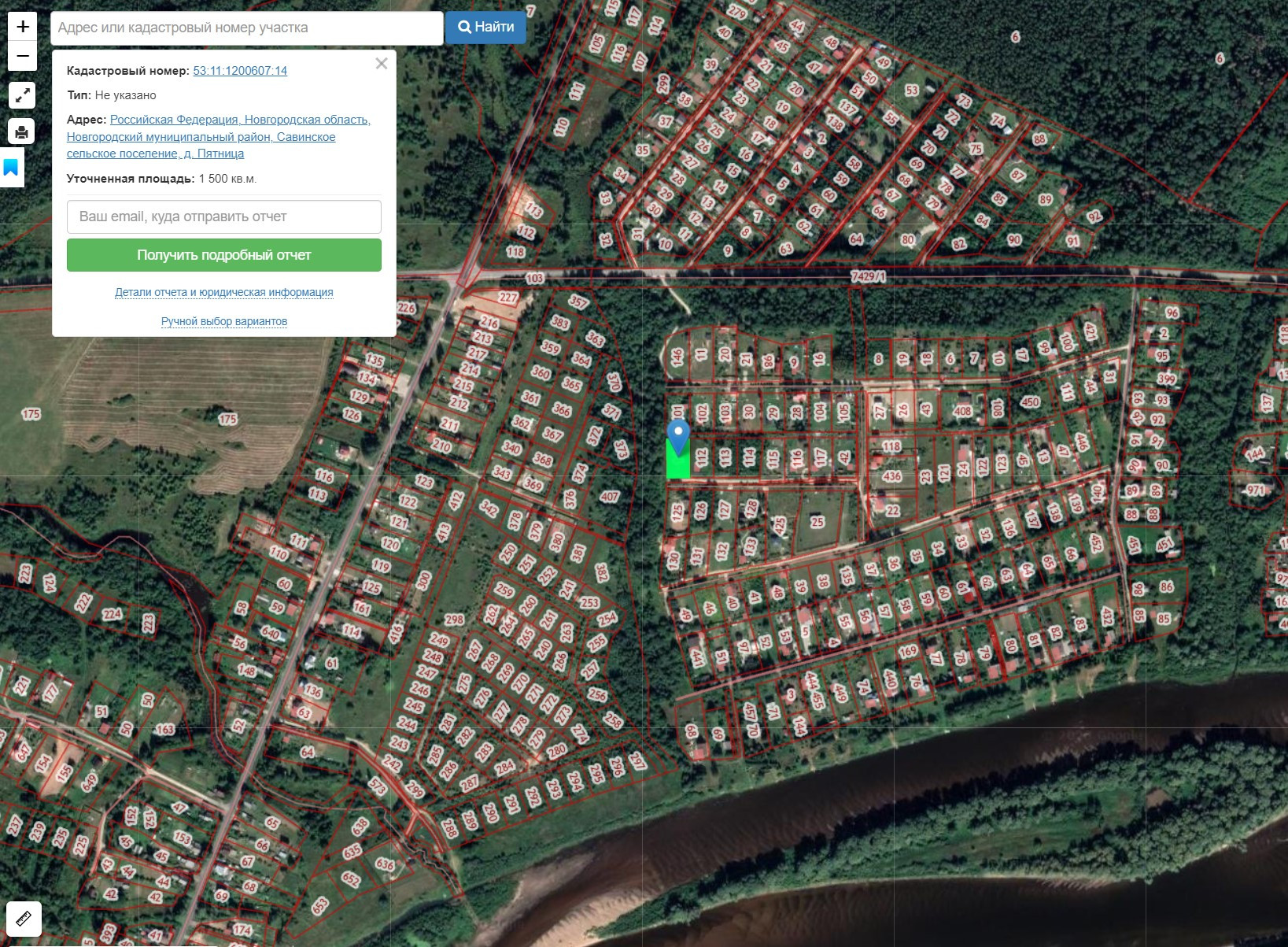The image size is (1288, 947).
Task: Open cadastral number 53:11:1200607:14 link
Action: pyautogui.click(x=240, y=71)
